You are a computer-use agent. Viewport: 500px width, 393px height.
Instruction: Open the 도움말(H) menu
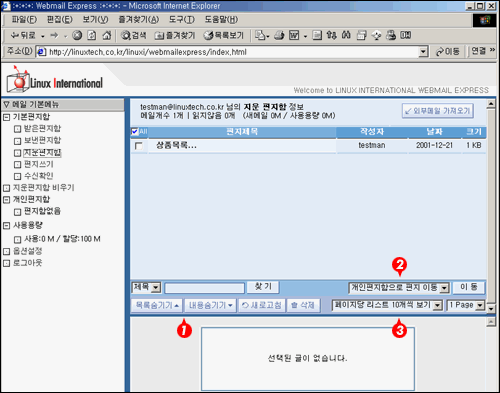(221, 20)
